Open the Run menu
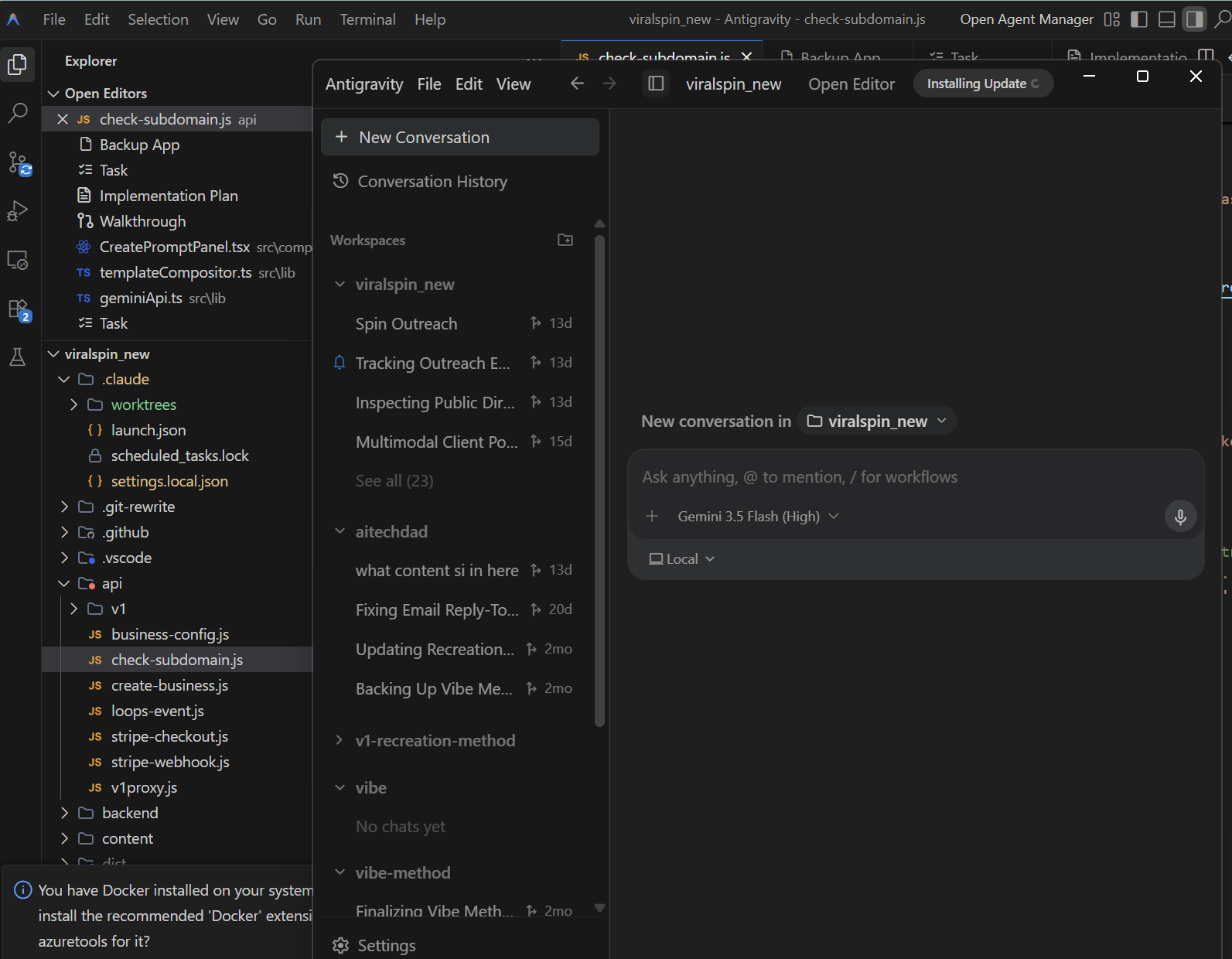Image resolution: width=1232 pixels, height=959 pixels. (x=308, y=19)
